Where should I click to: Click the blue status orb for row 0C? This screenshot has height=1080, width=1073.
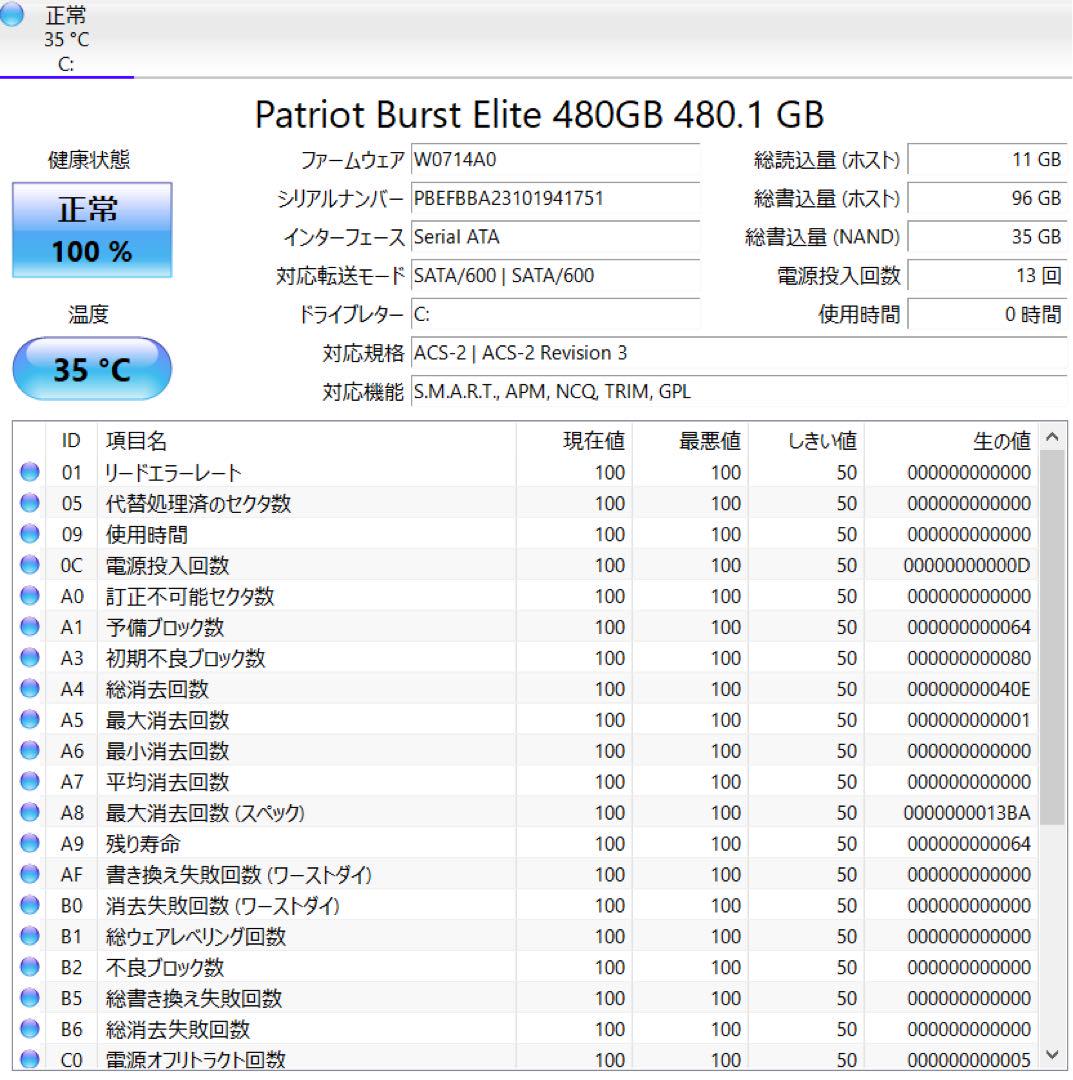click(x=30, y=565)
